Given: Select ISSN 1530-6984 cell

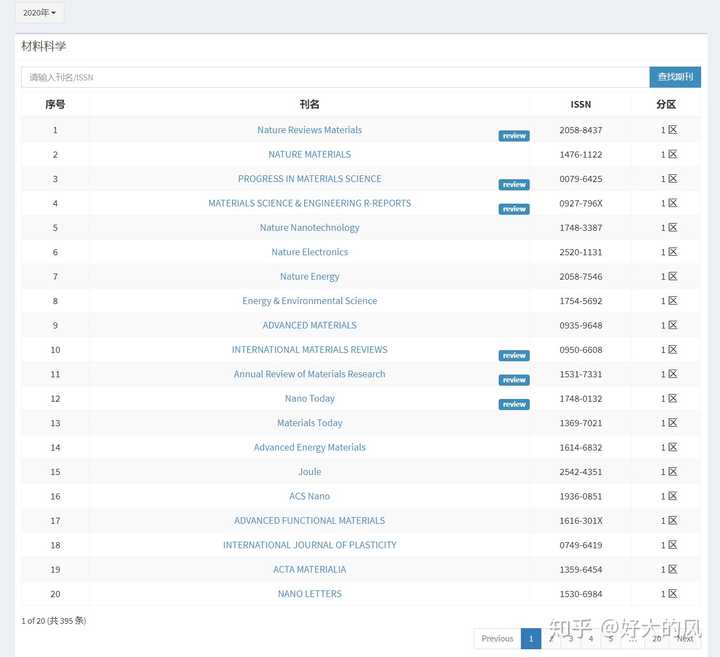Looking at the screenshot, I should coord(580,594).
